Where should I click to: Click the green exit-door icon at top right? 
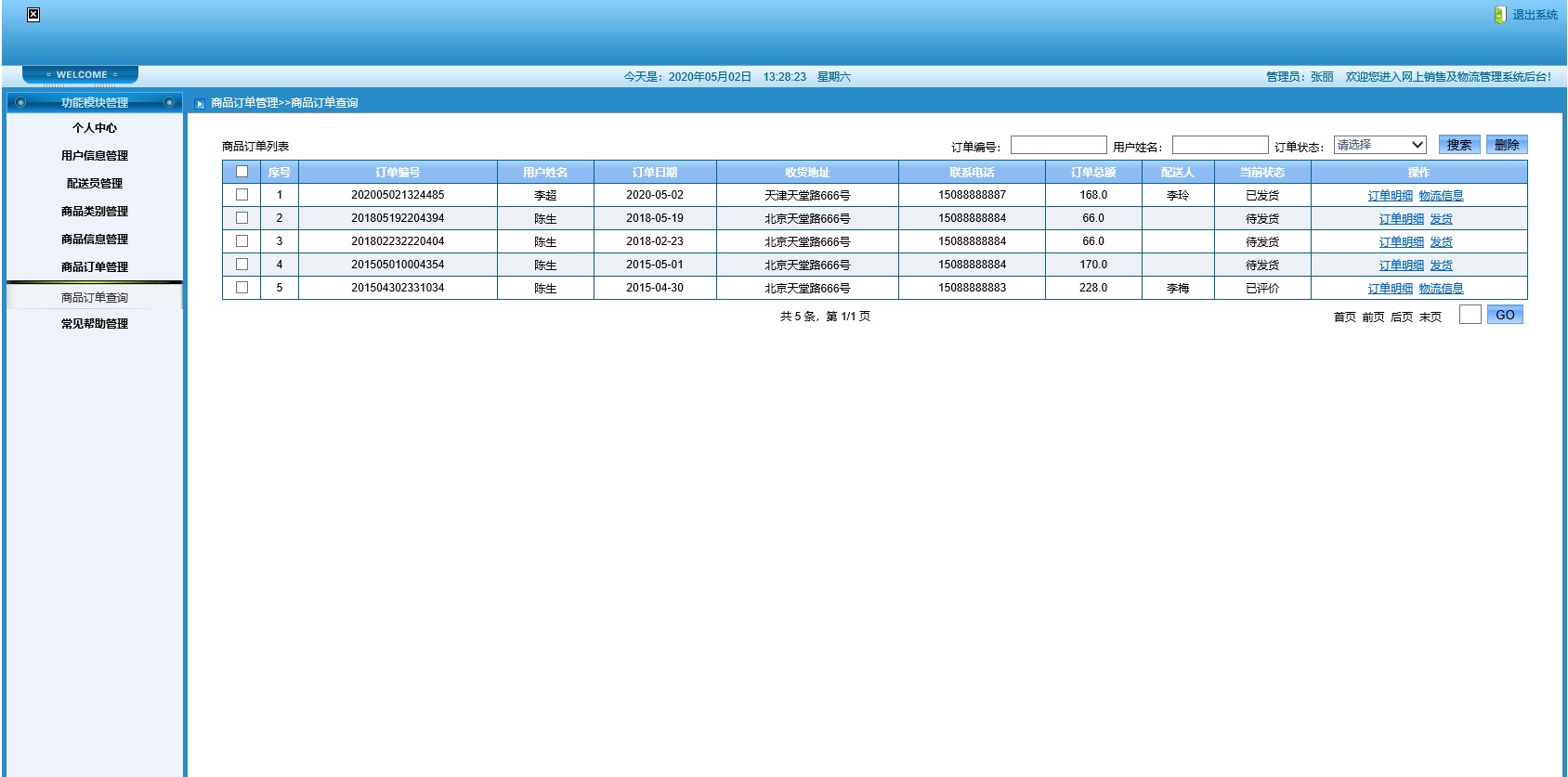(x=1499, y=15)
